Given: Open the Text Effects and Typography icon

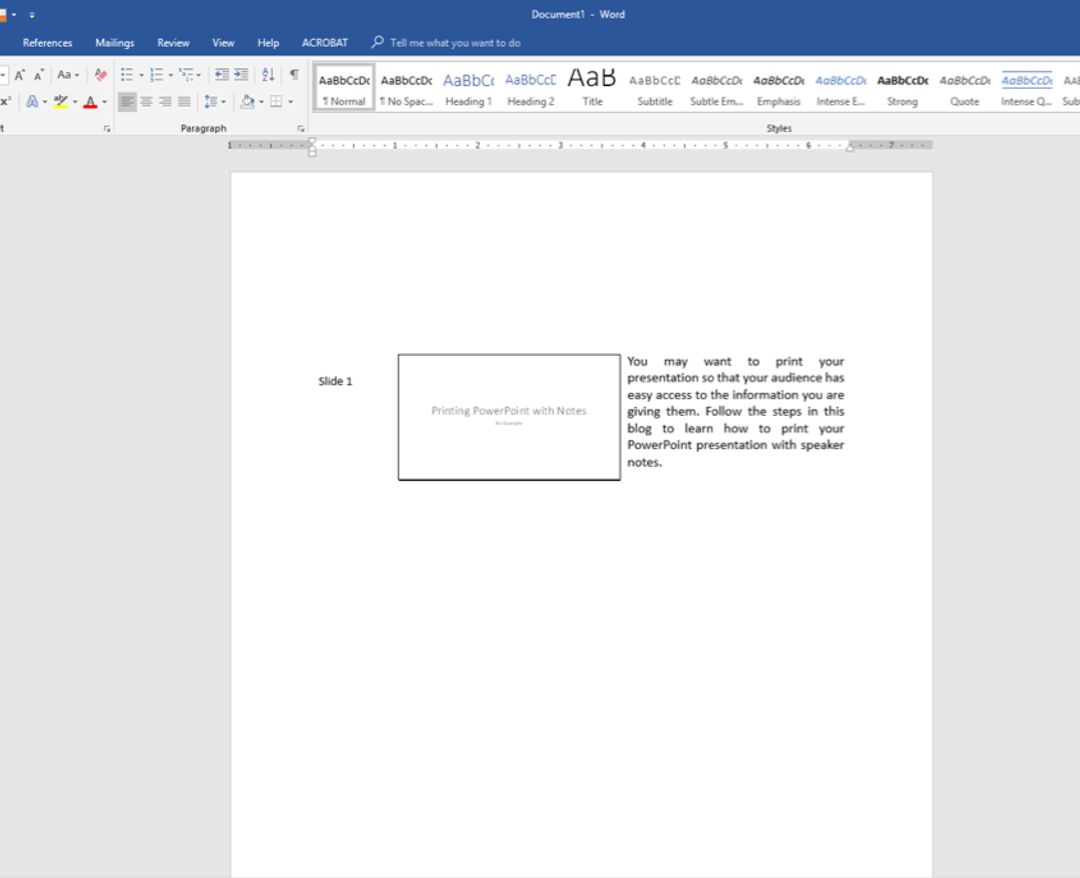Looking at the screenshot, I should tap(34, 101).
